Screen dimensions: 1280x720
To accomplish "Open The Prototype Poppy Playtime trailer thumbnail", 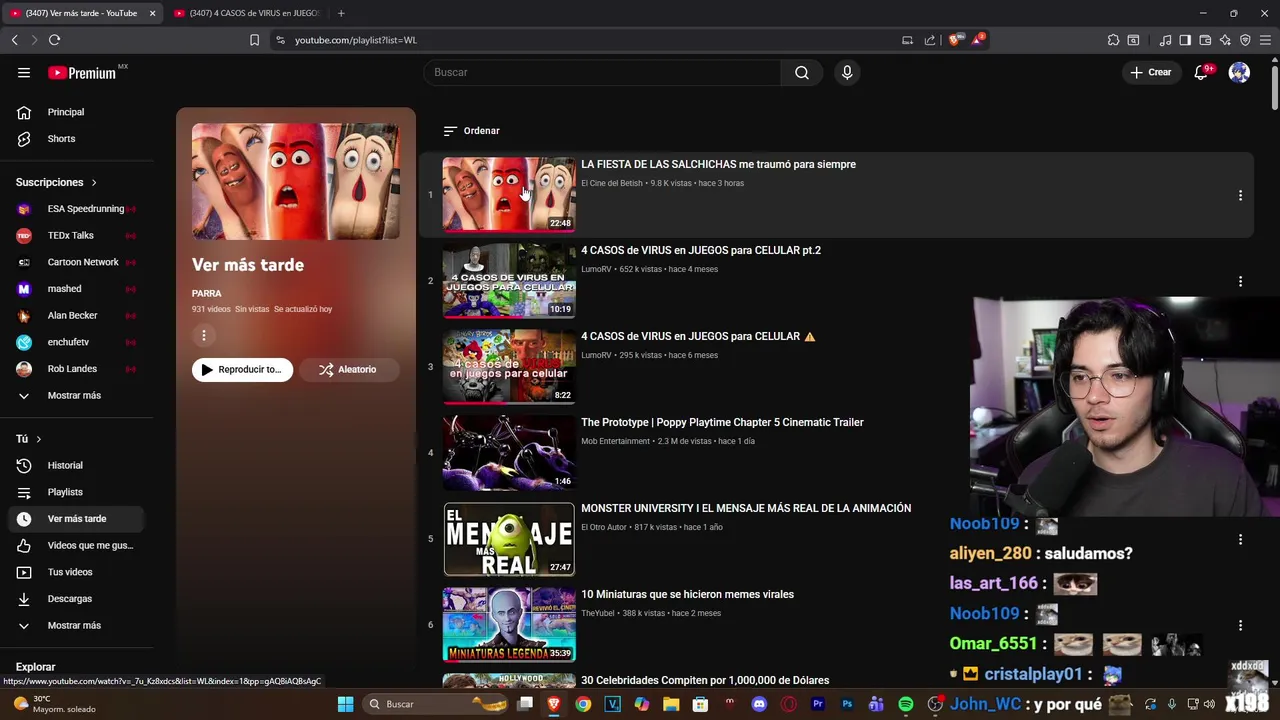I will [x=509, y=452].
